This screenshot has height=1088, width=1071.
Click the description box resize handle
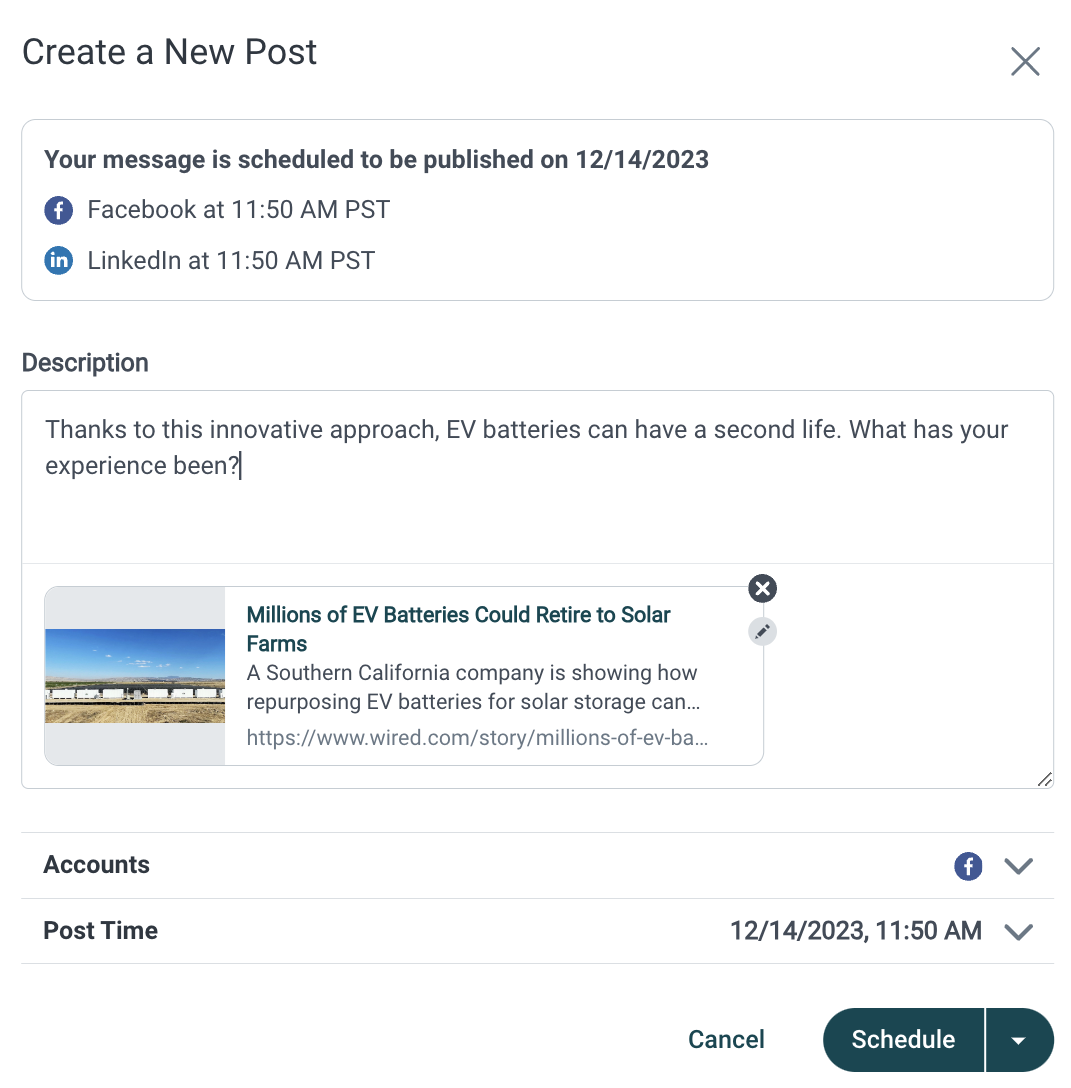point(1046,779)
